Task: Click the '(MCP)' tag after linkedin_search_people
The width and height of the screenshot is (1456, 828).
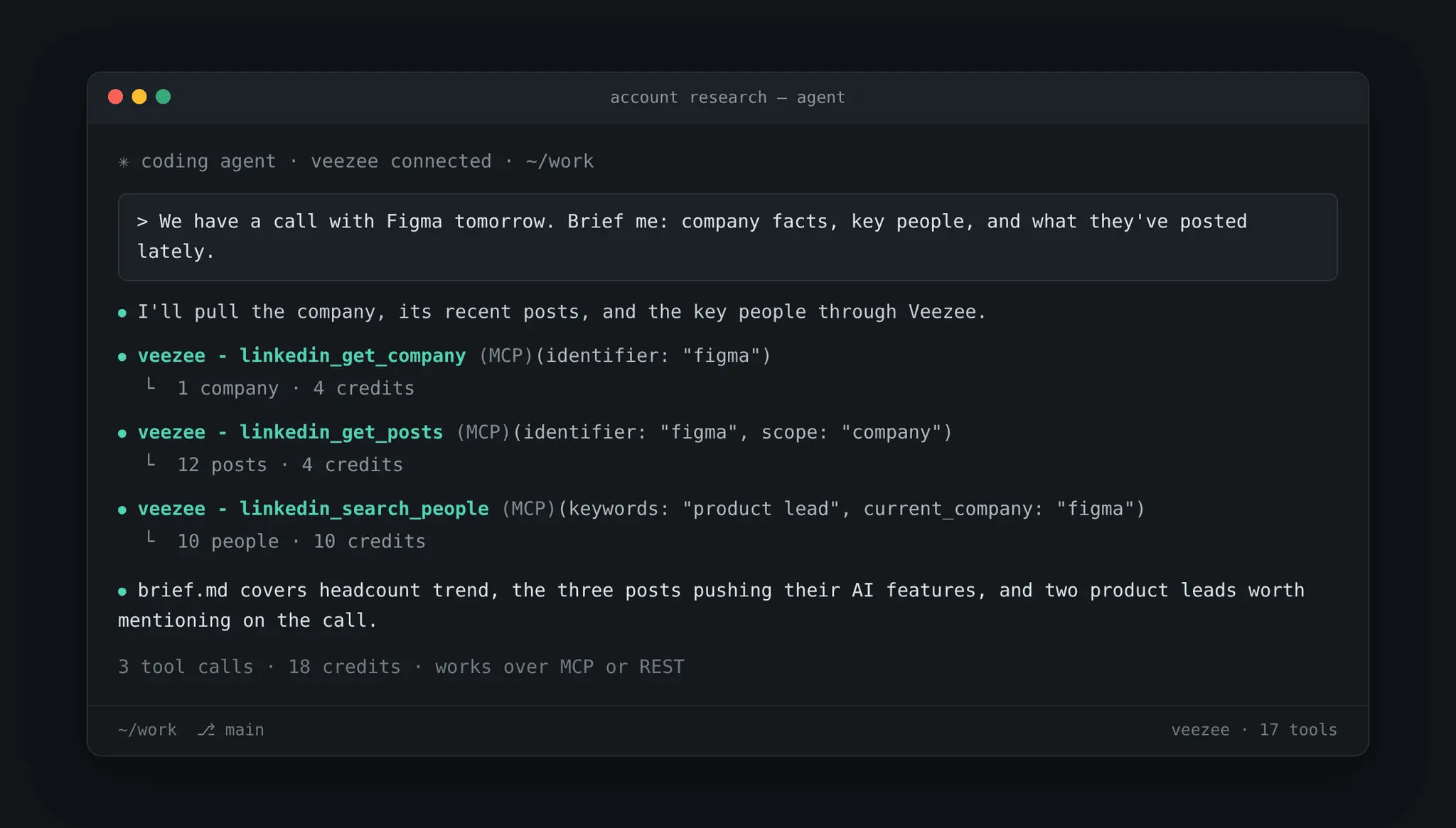Action: [528, 509]
